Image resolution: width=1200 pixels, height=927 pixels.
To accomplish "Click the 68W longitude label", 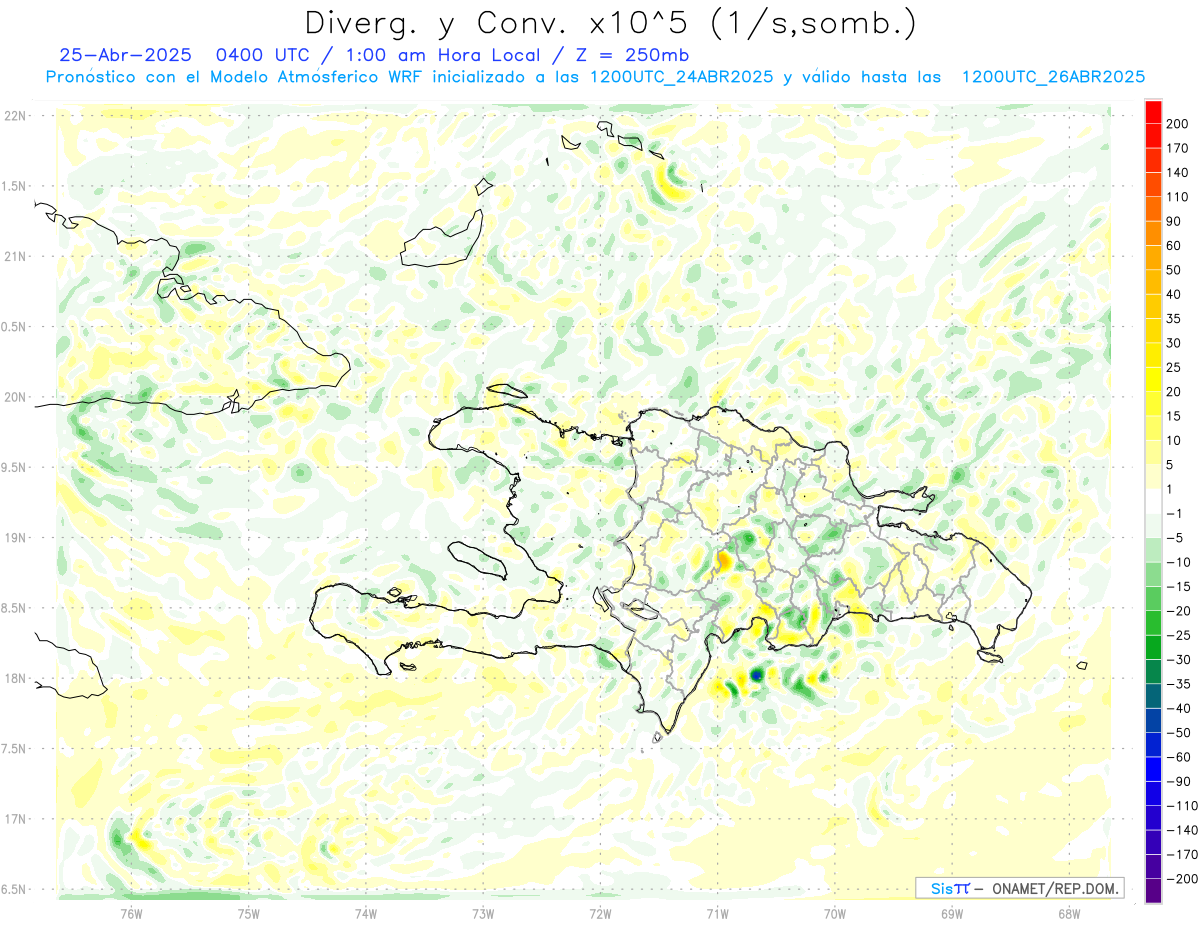I will (x=1068, y=913).
